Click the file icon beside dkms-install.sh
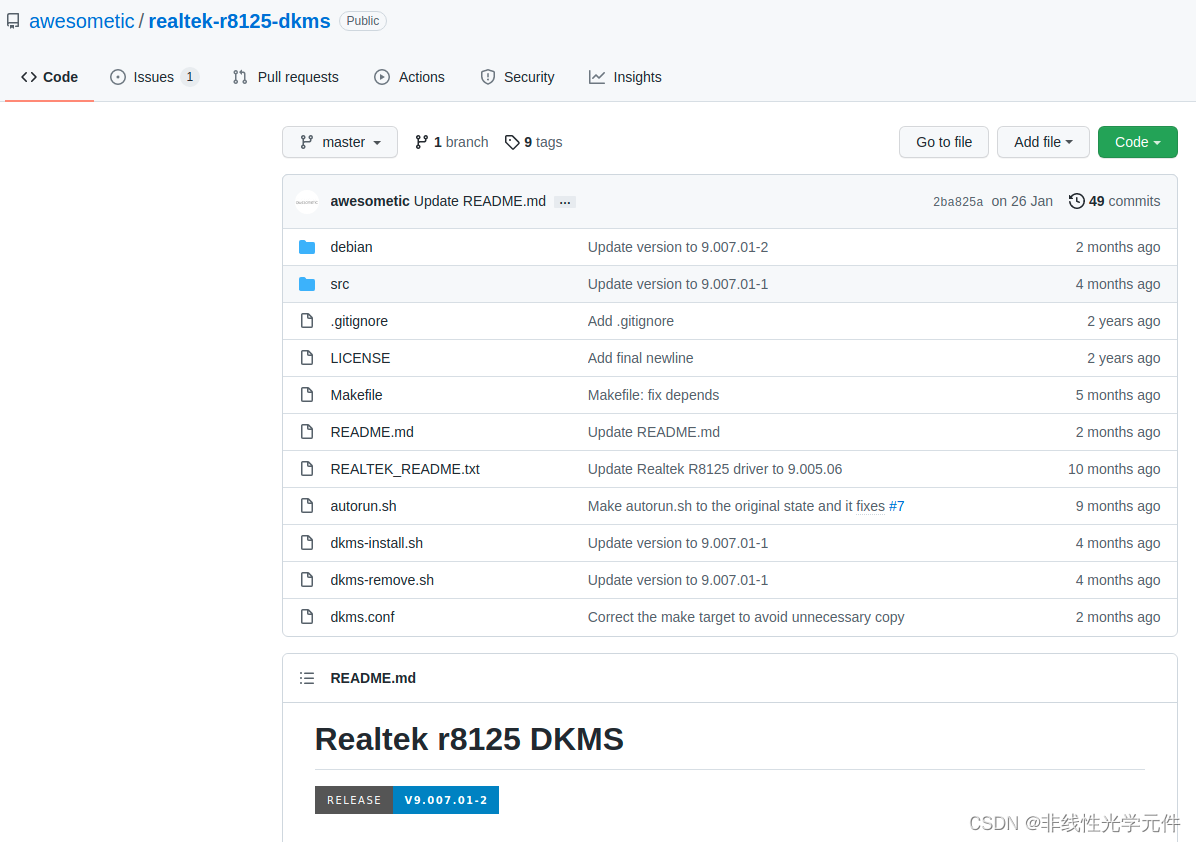Image resolution: width=1196 pixels, height=842 pixels. [x=307, y=543]
